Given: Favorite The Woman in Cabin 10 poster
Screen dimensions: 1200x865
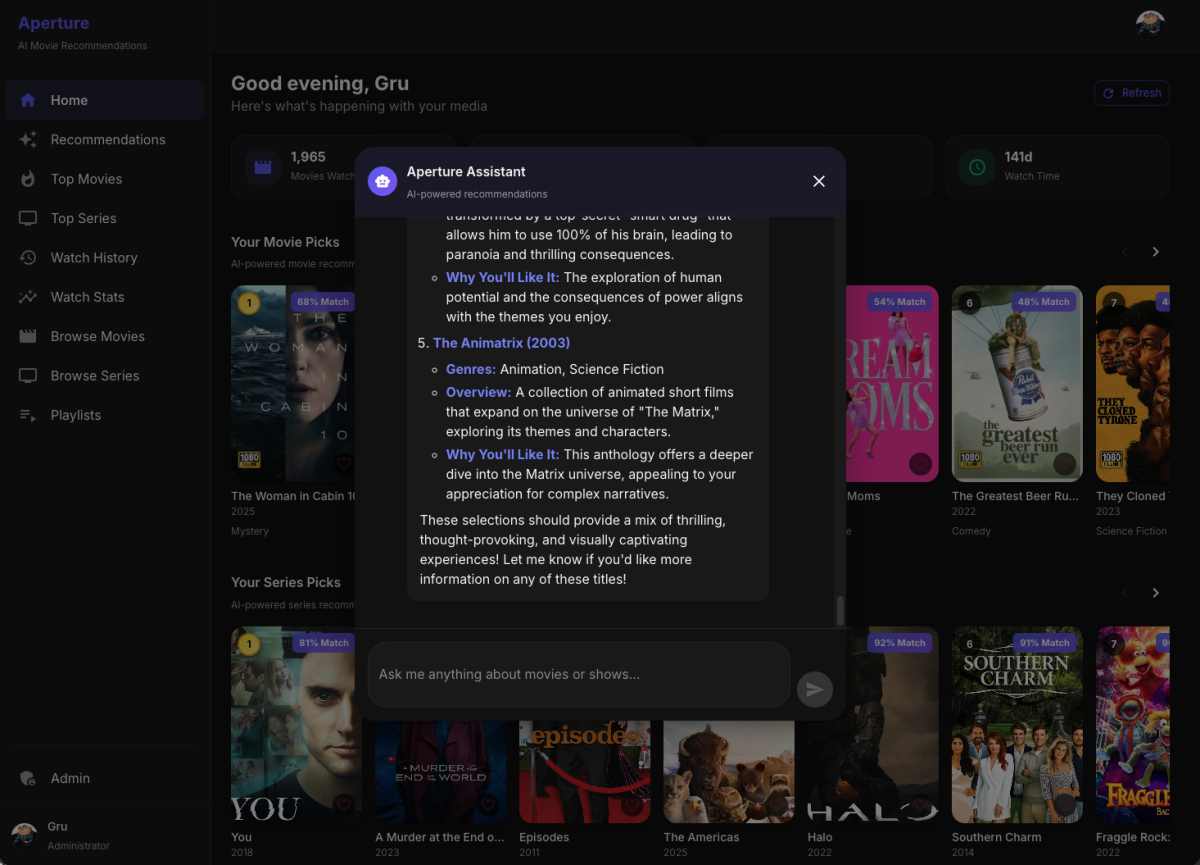Looking at the screenshot, I should click(x=344, y=464).
